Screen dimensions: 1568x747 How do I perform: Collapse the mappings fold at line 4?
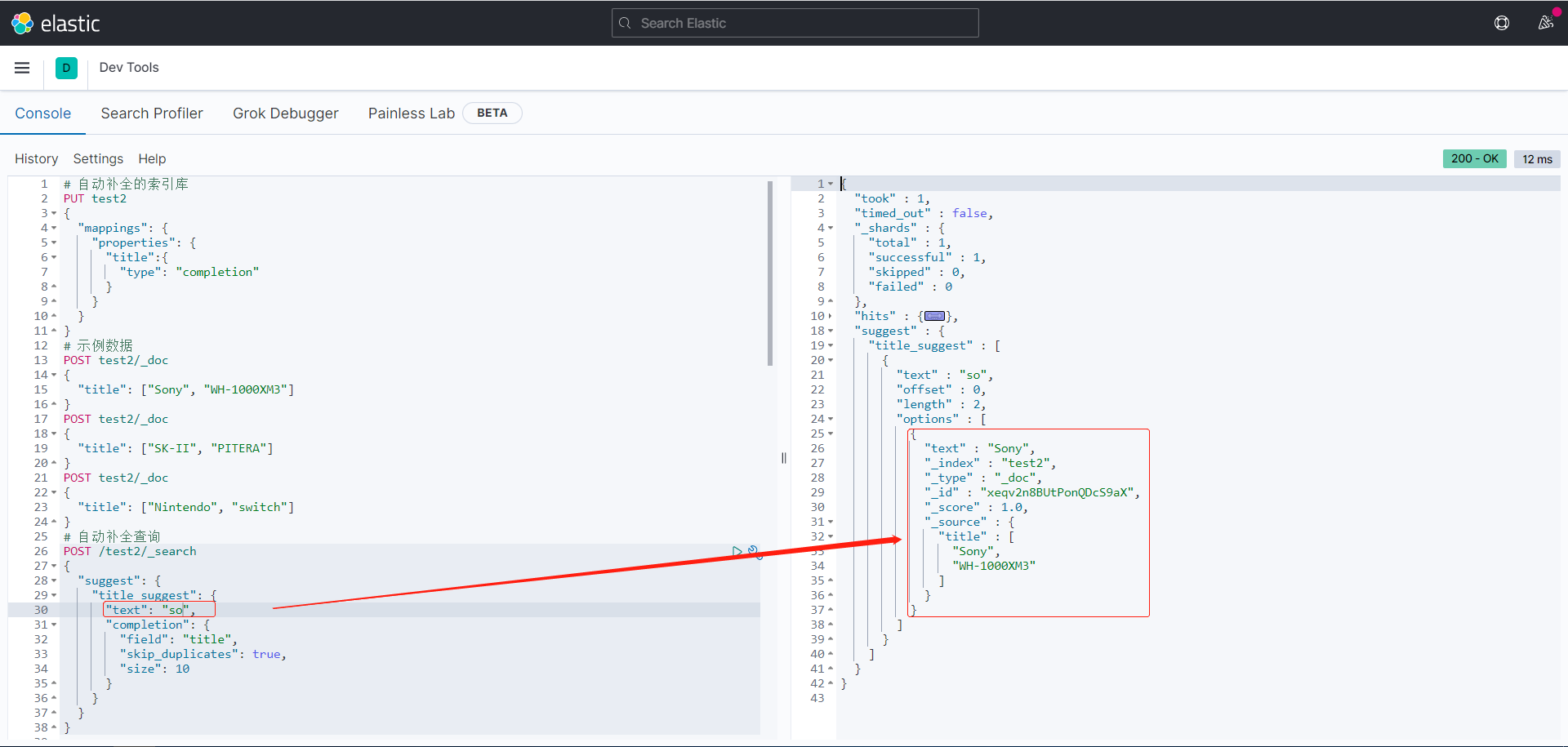click(54, 228)
